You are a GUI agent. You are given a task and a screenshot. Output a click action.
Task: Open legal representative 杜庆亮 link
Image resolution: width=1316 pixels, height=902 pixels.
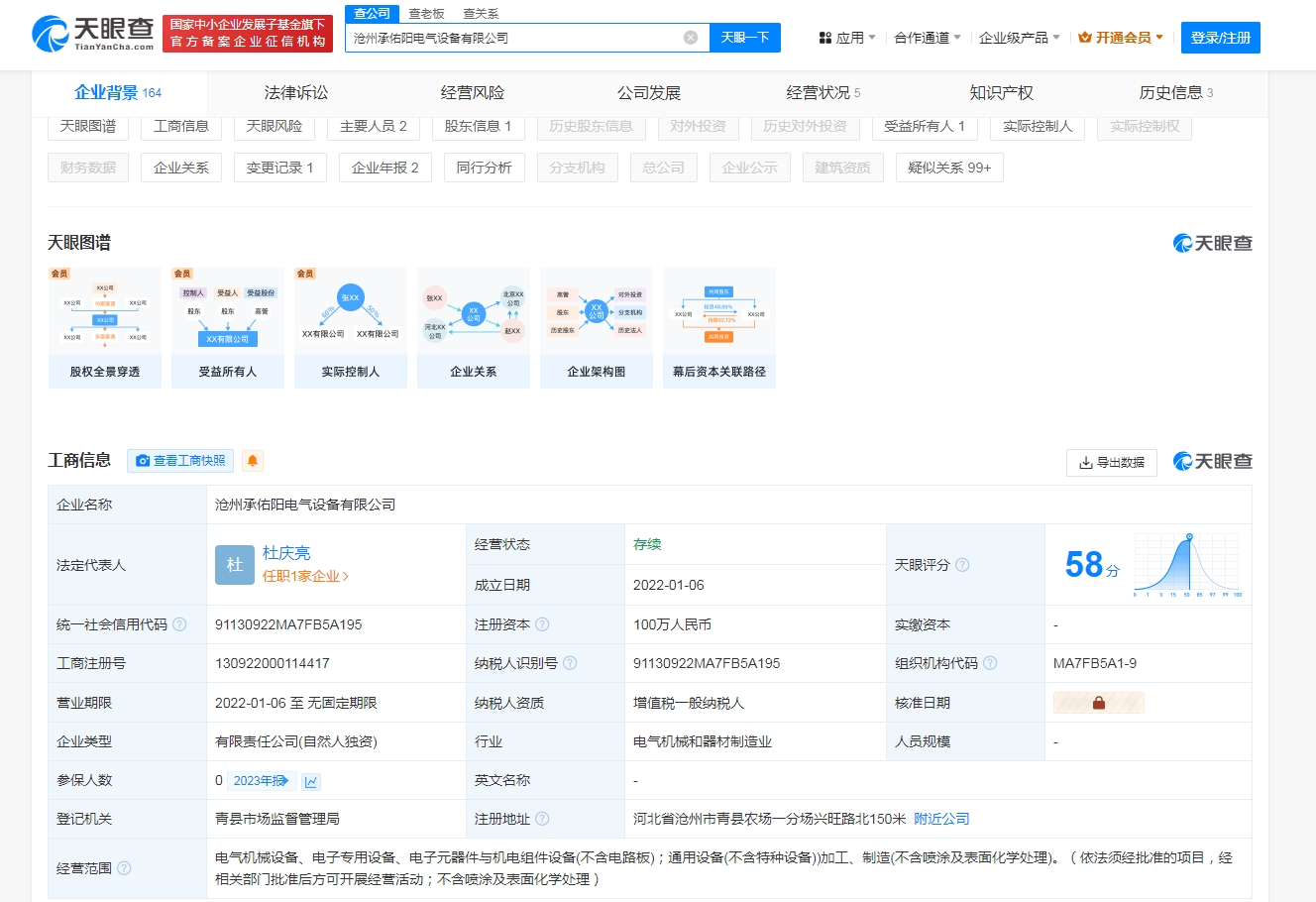pos(286,553)
